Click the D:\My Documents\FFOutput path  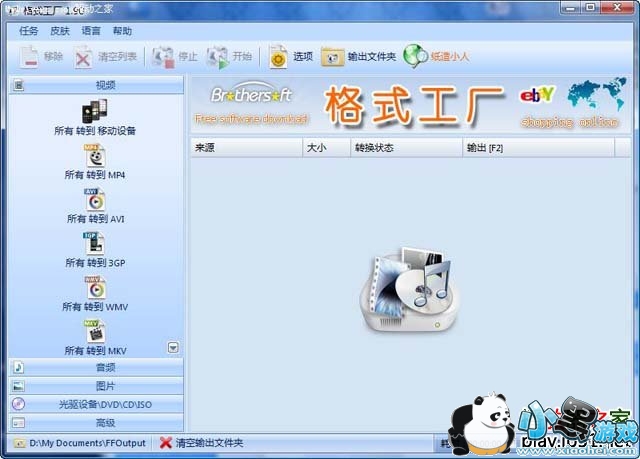pos(87,443)
